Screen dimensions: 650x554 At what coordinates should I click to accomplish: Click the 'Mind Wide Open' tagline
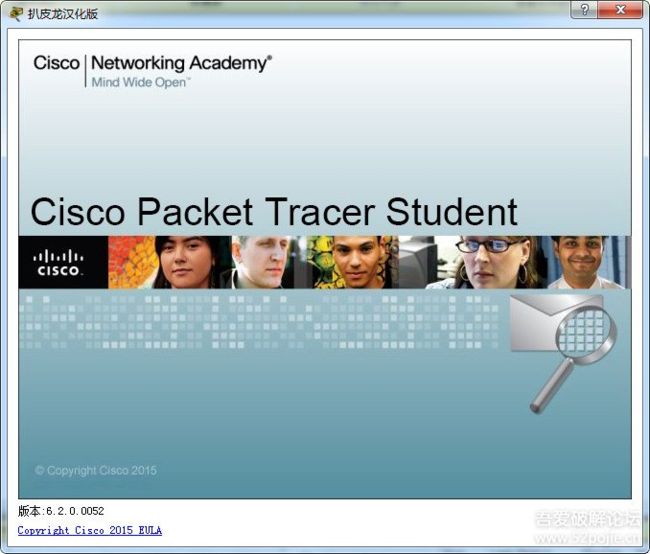pos(140,82)
